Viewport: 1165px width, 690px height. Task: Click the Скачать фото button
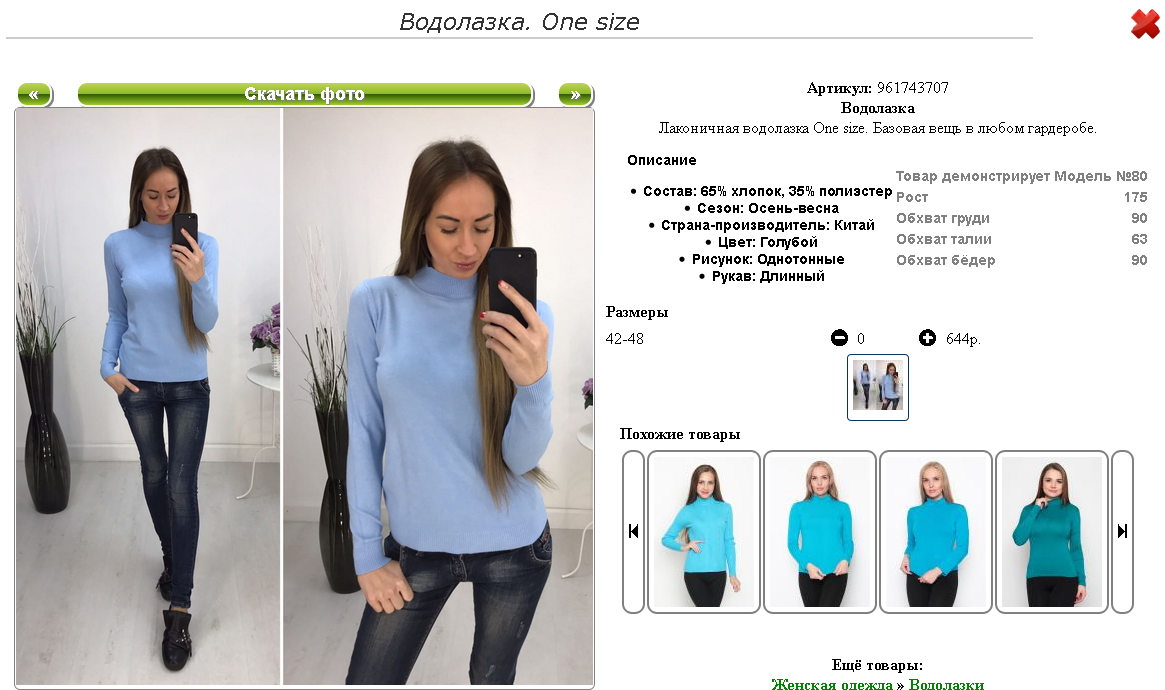pyautogui.click(x=305, y=94)
